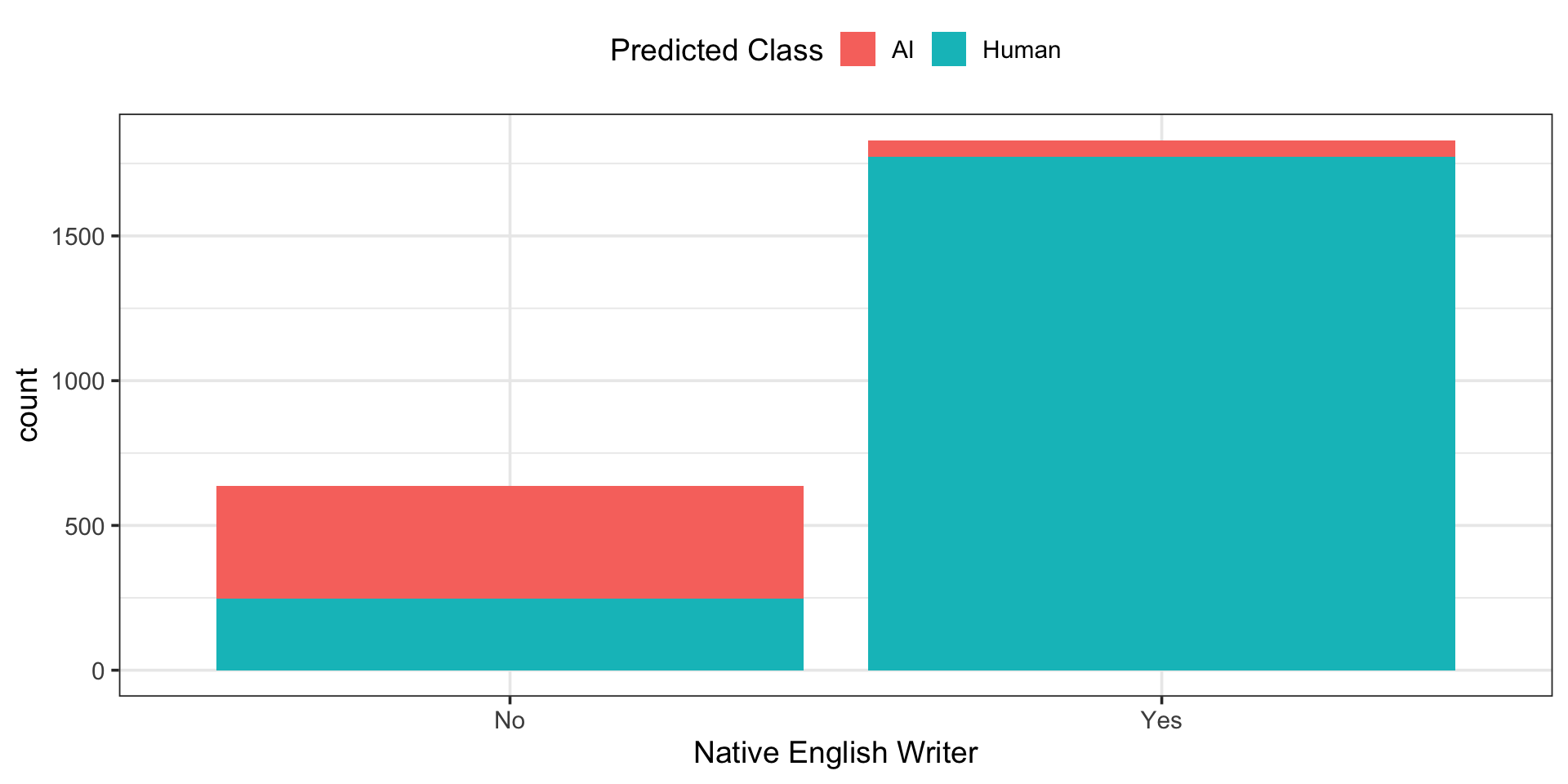Click the red AI legend swatch

click(857, 50)
